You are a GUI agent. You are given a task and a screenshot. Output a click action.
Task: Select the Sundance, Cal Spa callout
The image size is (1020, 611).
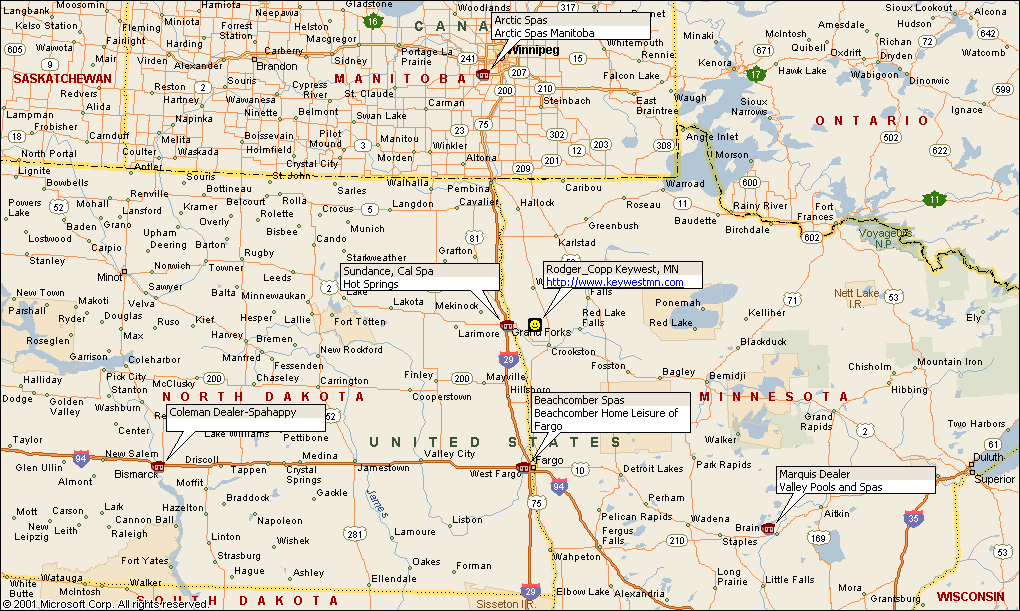pos(420,277)
